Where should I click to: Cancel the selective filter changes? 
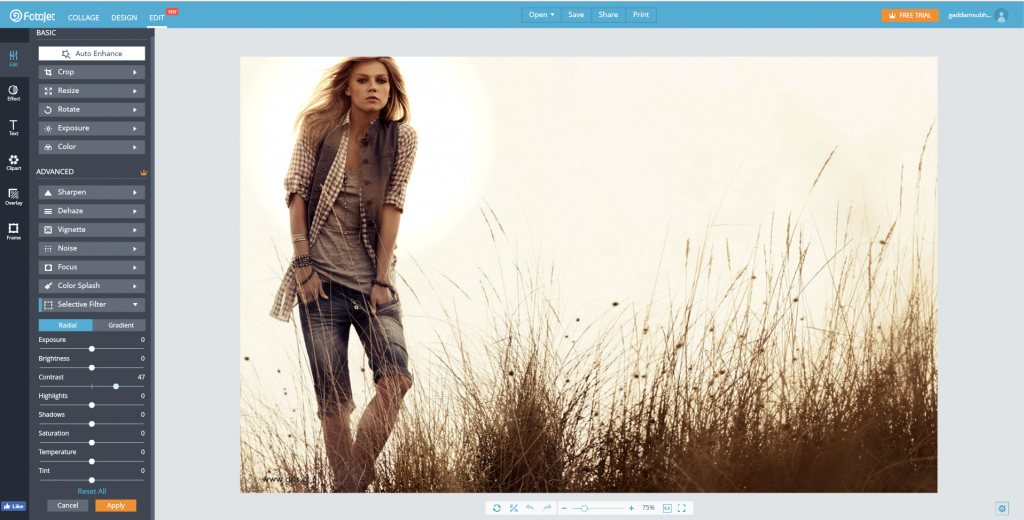(67, 506)
